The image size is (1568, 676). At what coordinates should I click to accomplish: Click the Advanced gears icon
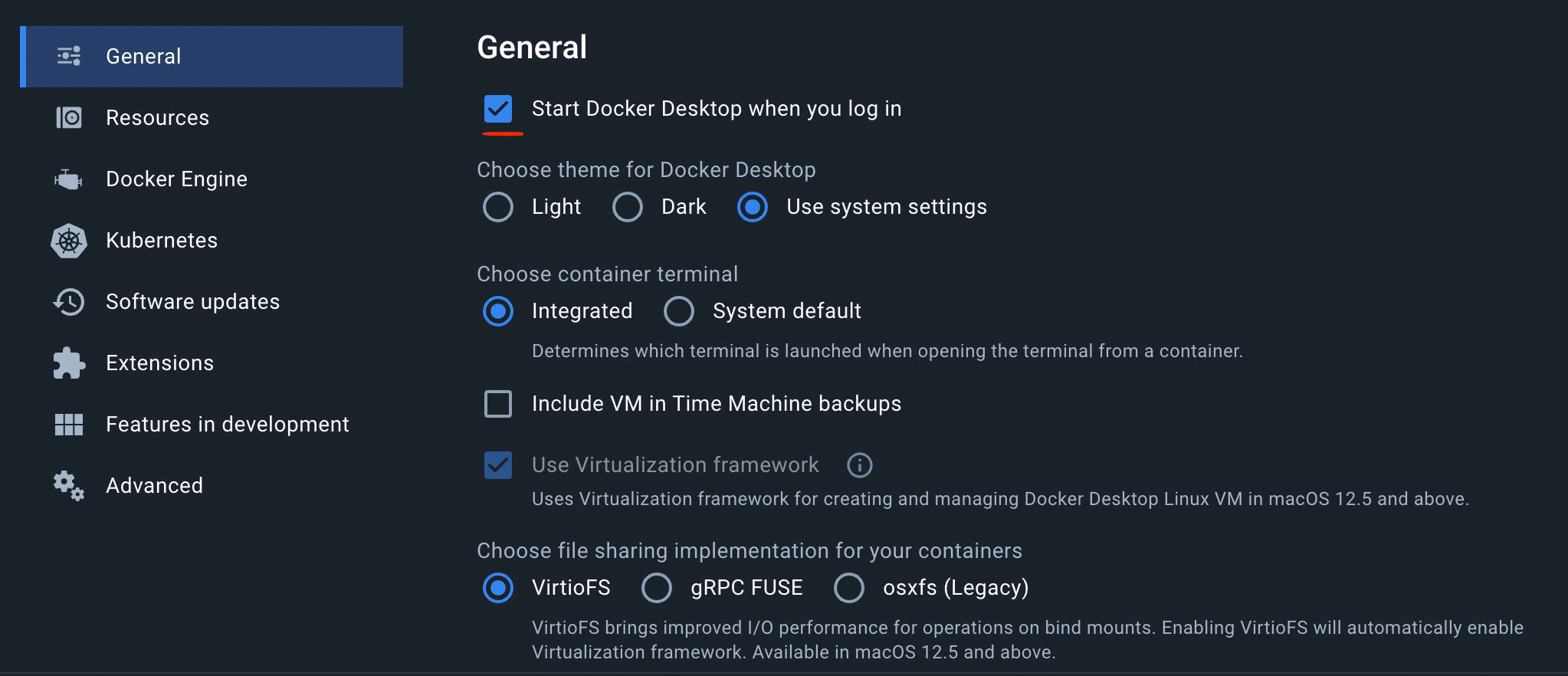coord(69,486)
